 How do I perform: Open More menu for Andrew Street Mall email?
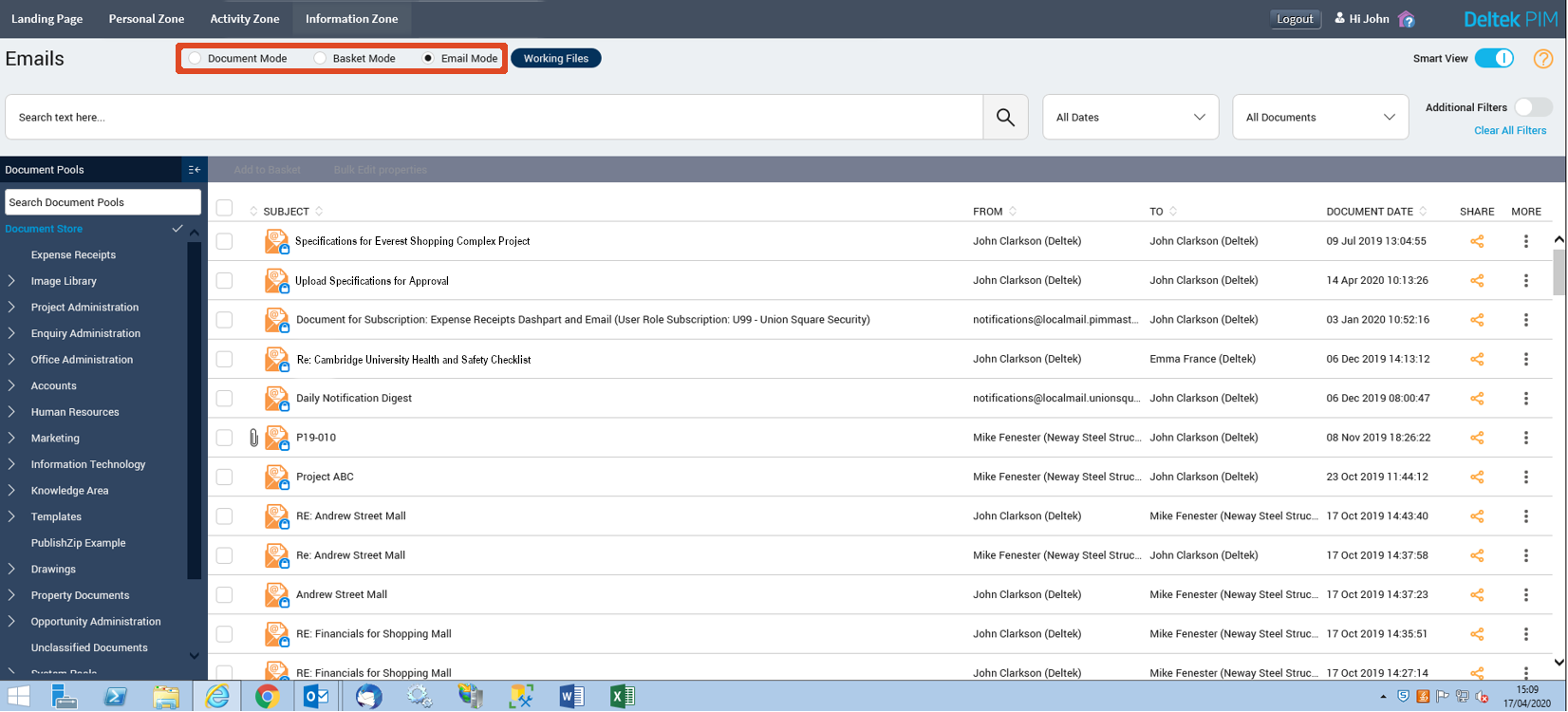(x=1526, y=595)
